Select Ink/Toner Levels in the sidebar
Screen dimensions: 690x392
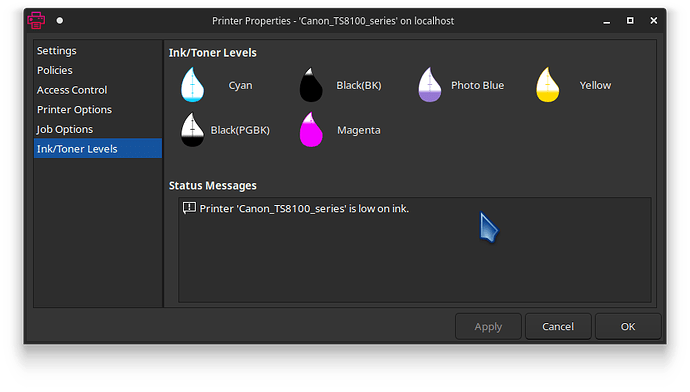(x=98, y=149)
